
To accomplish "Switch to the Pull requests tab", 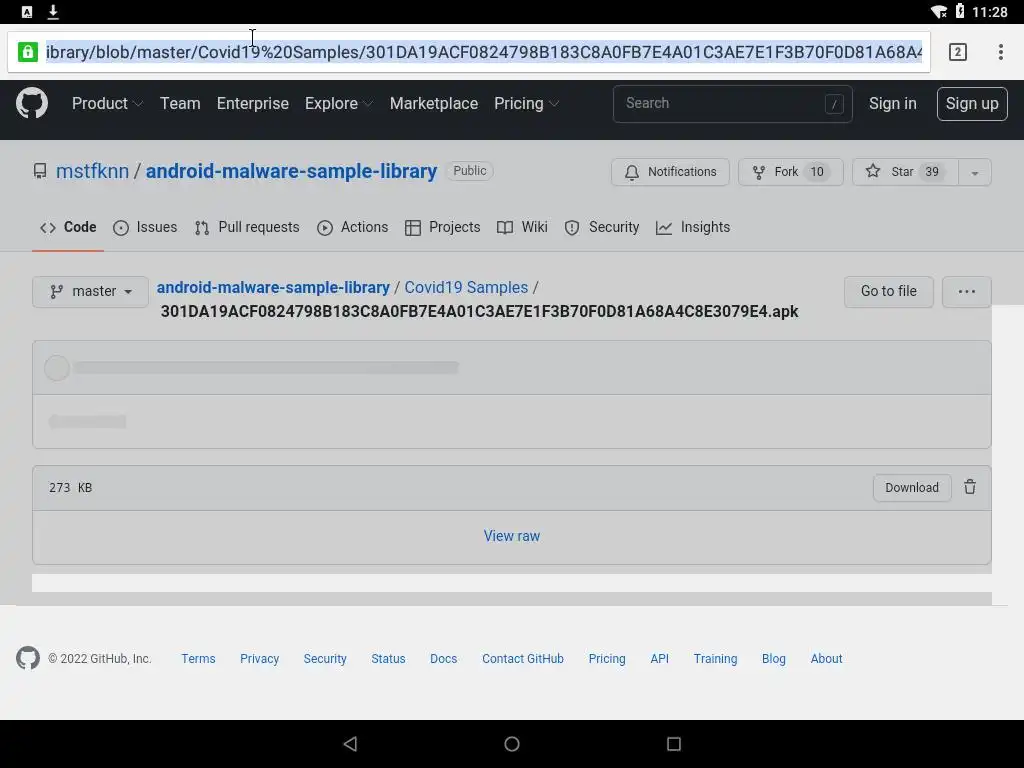I will pyautogui.click(x=247, y=227).
